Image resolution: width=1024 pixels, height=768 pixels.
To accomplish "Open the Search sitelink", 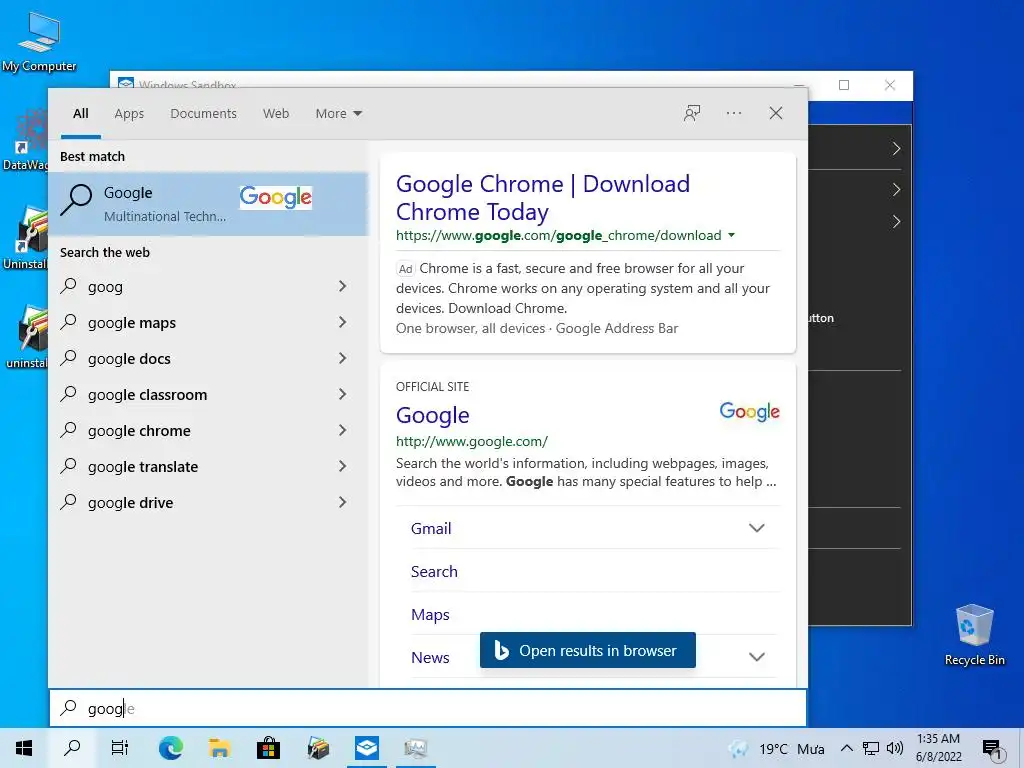I will pyautogui.click(x=434, y=571).
